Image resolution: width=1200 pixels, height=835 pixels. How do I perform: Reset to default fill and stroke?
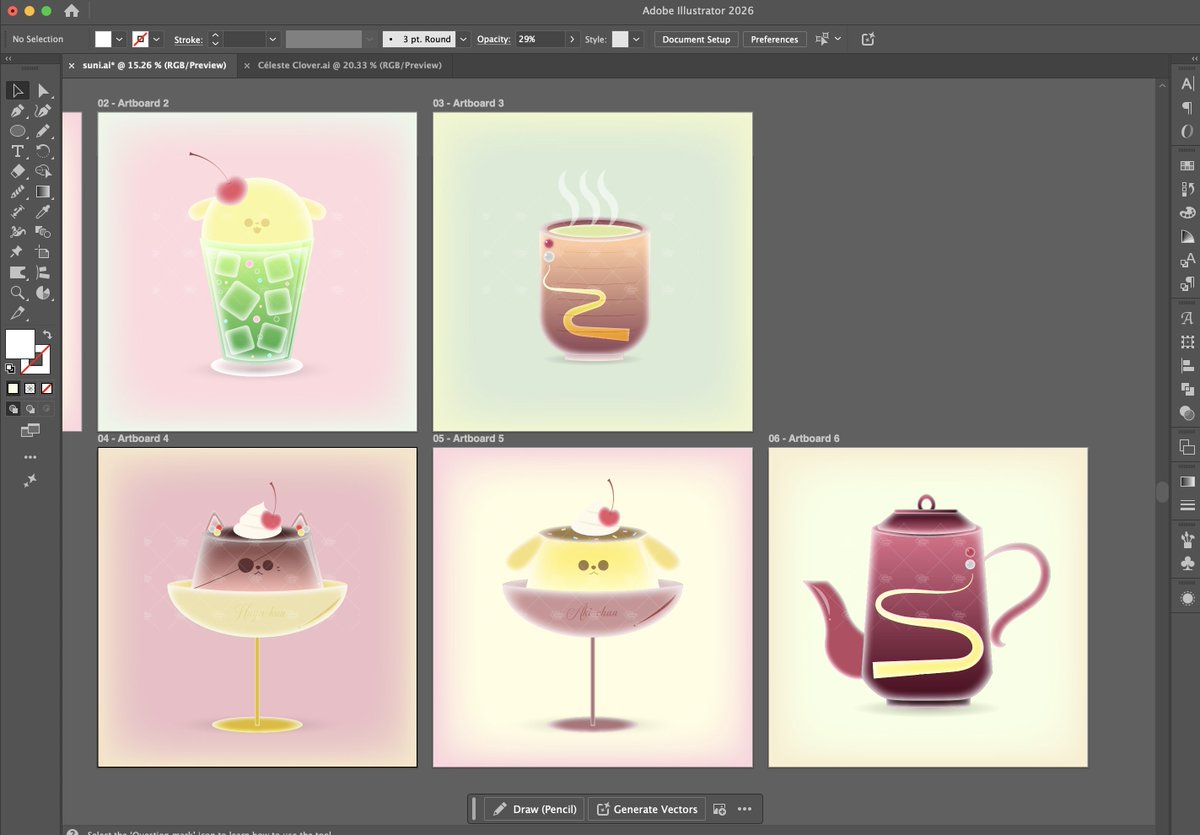(11, 368)
